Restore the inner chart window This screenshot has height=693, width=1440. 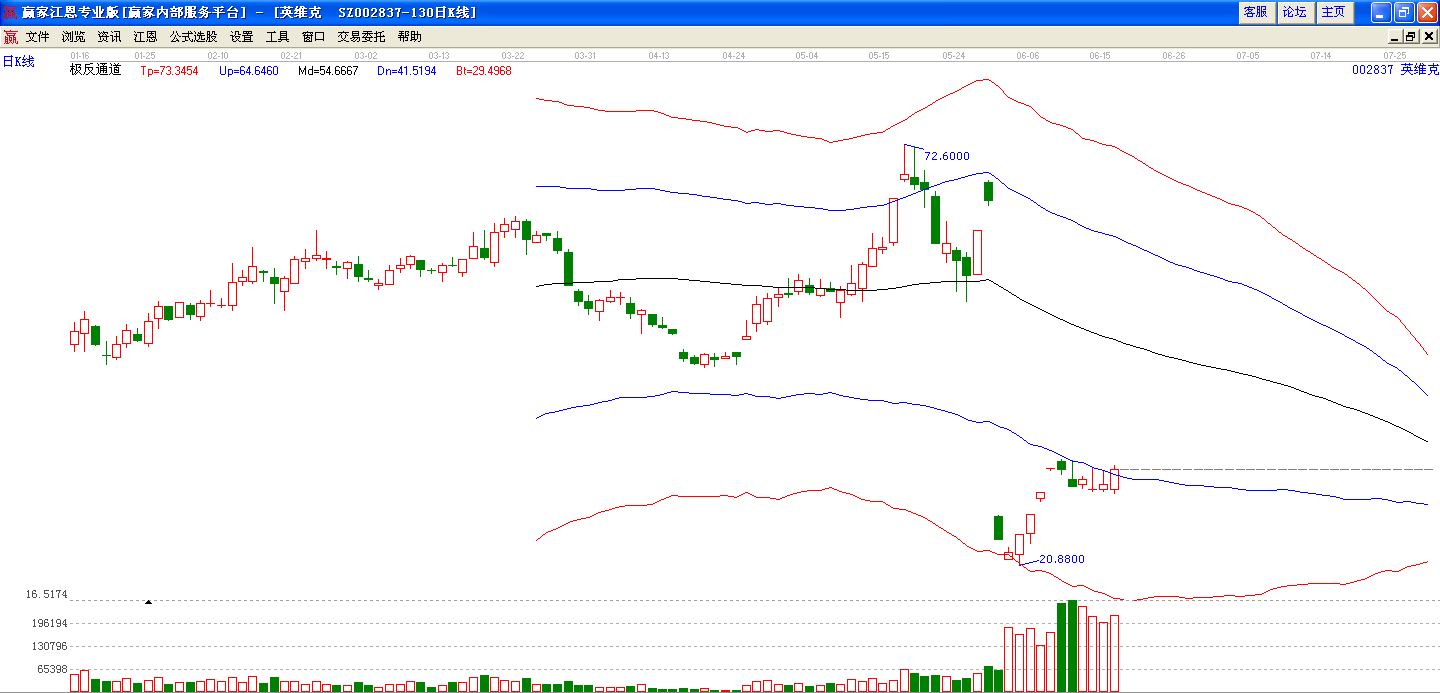coord(1411,37)
